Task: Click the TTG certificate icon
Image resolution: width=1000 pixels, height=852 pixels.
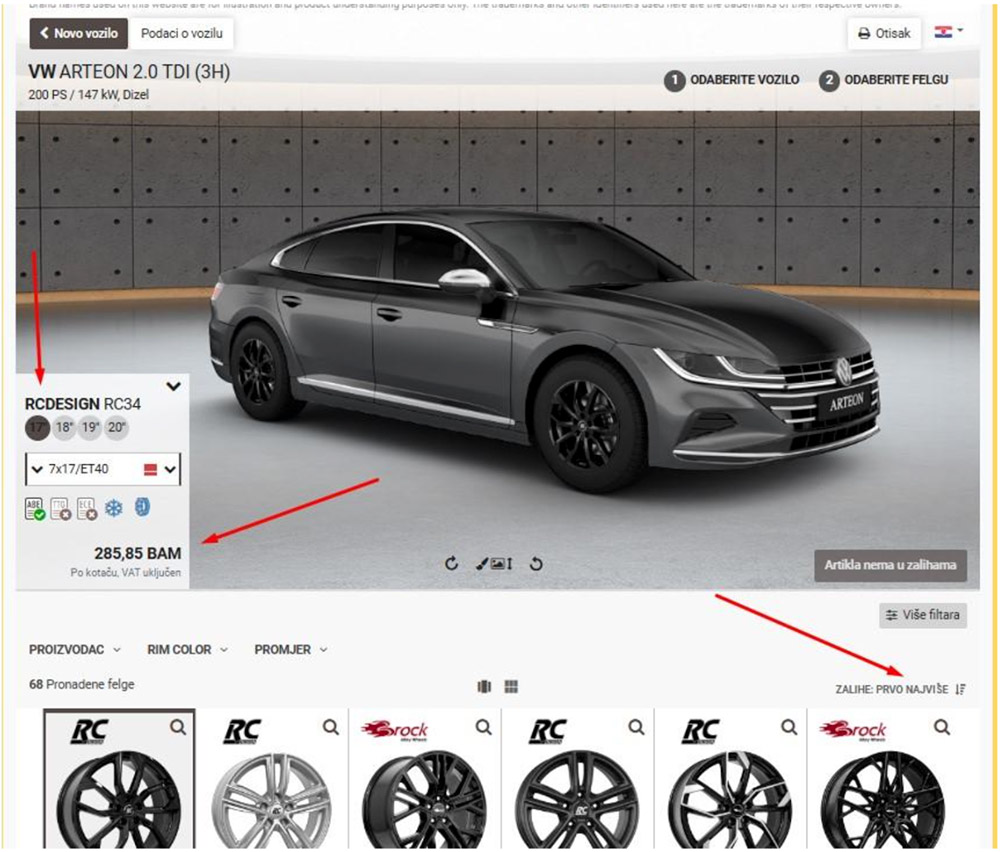Action: coord(61,509)
